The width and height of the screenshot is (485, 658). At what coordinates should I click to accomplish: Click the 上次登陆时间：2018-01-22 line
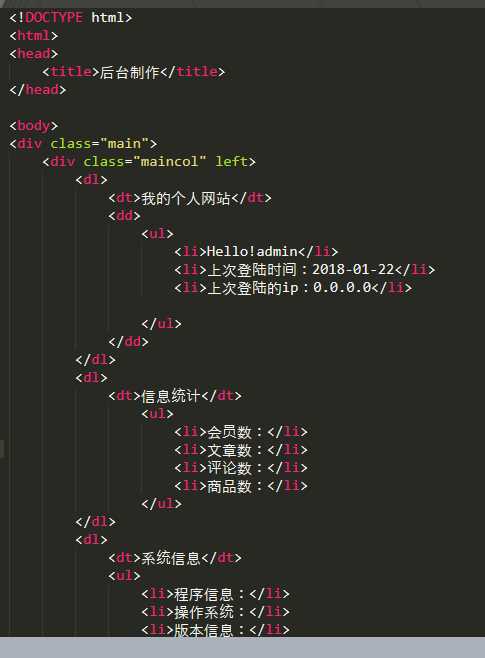tap(305, 269)
